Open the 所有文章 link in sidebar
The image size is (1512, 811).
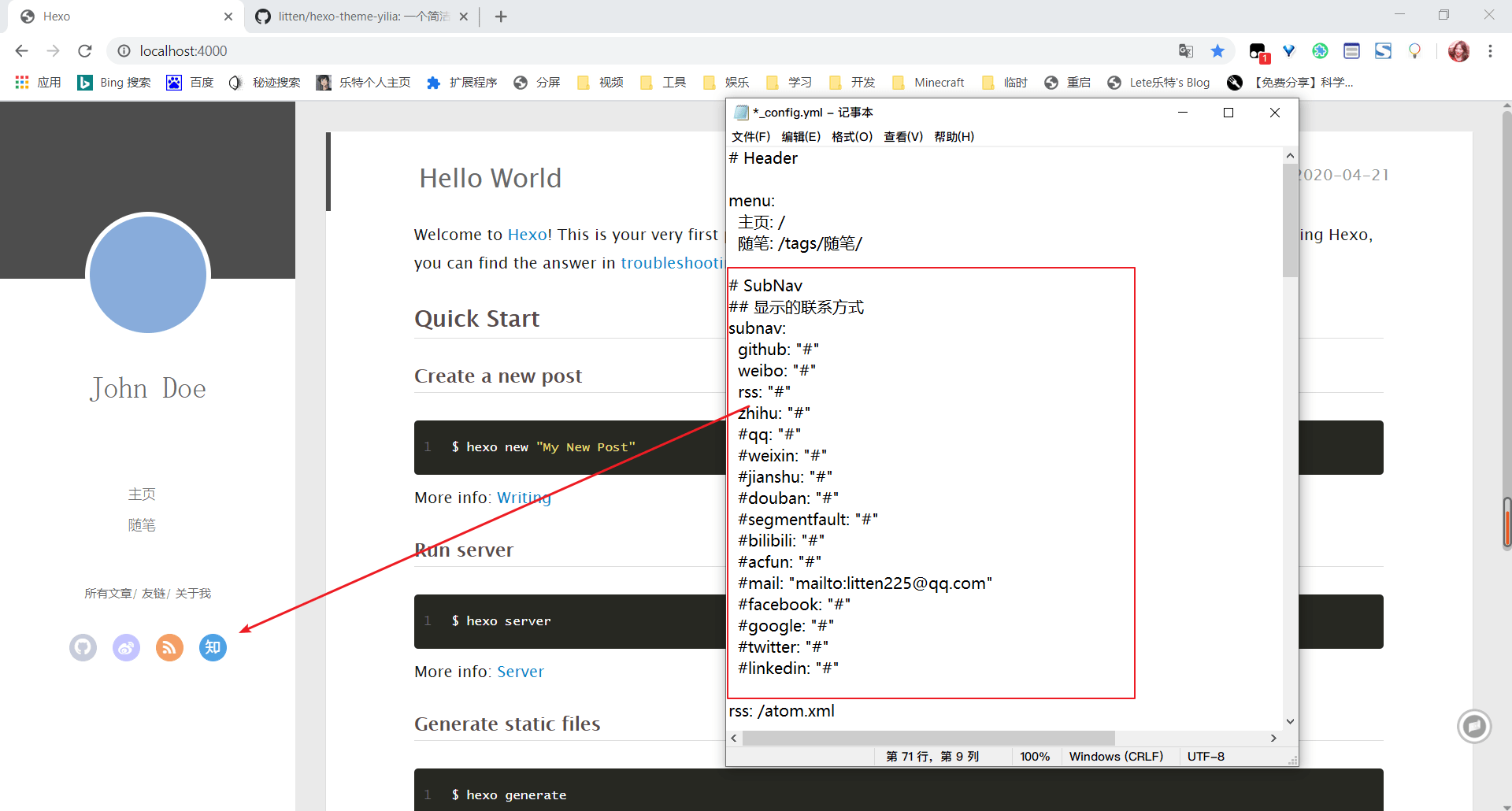[108, 594]
